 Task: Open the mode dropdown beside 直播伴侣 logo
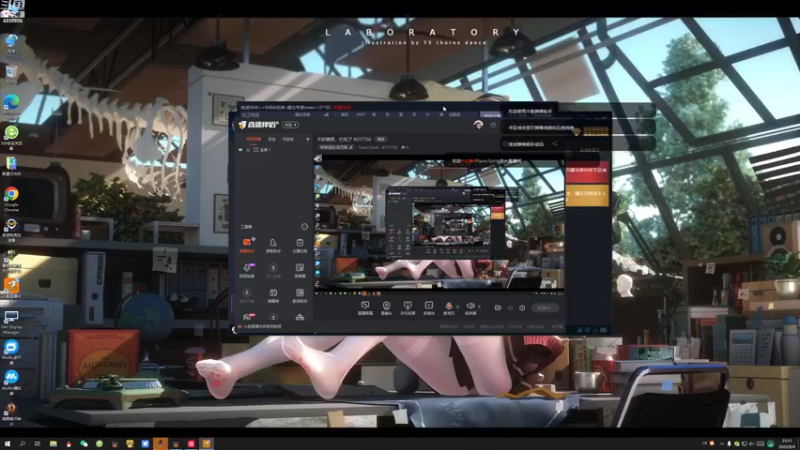click(x=291, y=125)
